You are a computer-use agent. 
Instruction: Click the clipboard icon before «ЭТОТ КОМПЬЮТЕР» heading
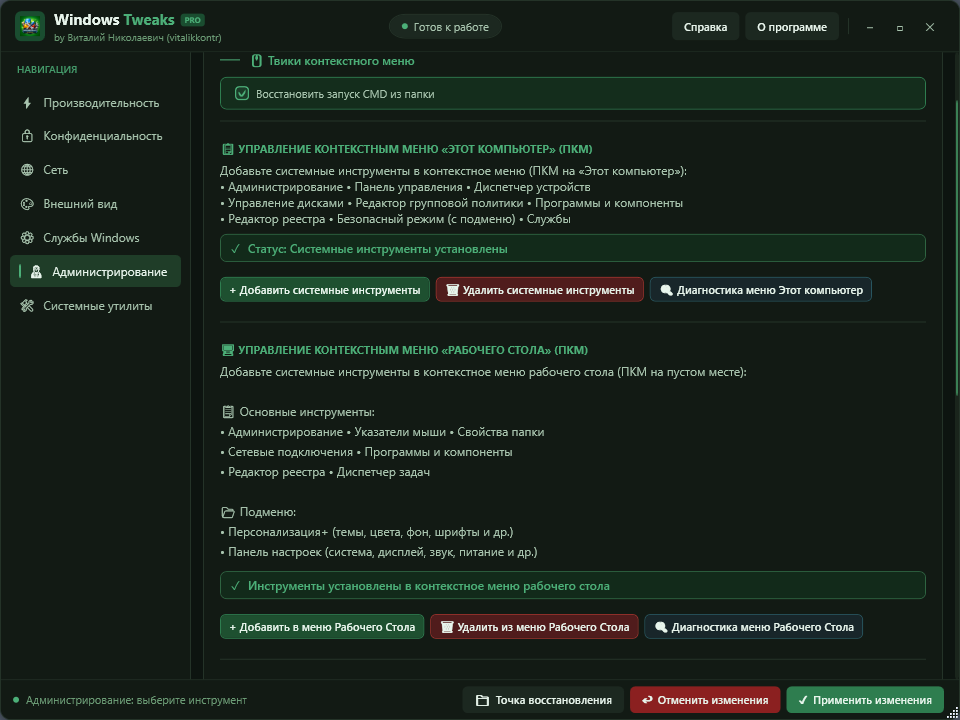pyautogui.click(x=227, y=149)
